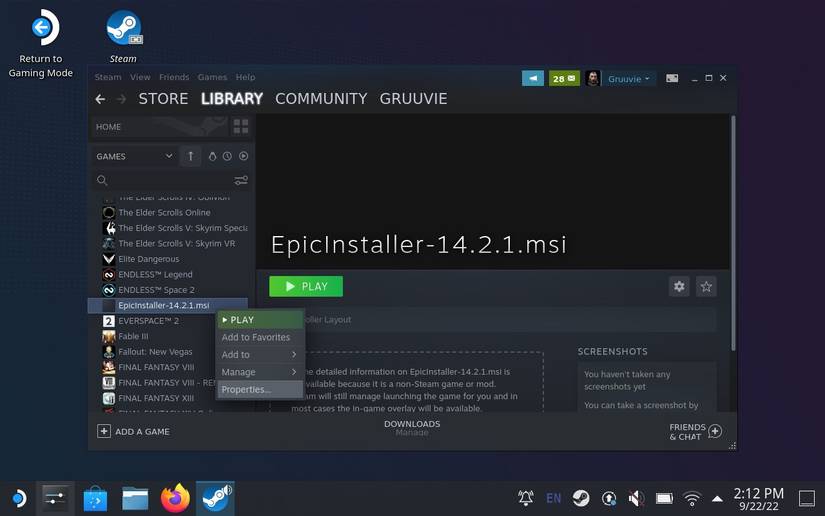Go back with the Steam back arrow
This screenshot has height=516, width=825.
click(x=100, y=99)
